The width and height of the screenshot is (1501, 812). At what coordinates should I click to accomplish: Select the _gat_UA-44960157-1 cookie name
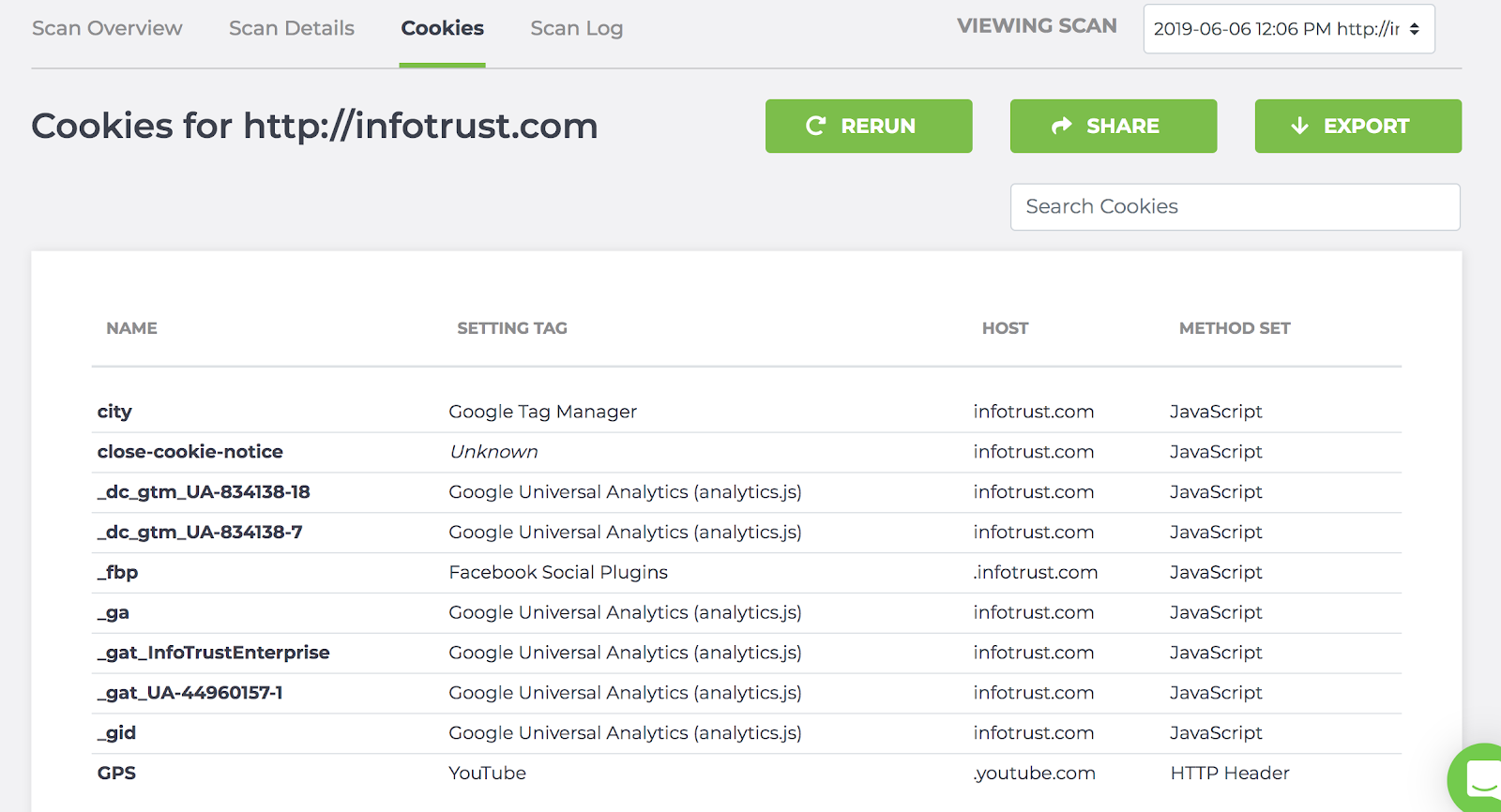(x=190, y=693)
